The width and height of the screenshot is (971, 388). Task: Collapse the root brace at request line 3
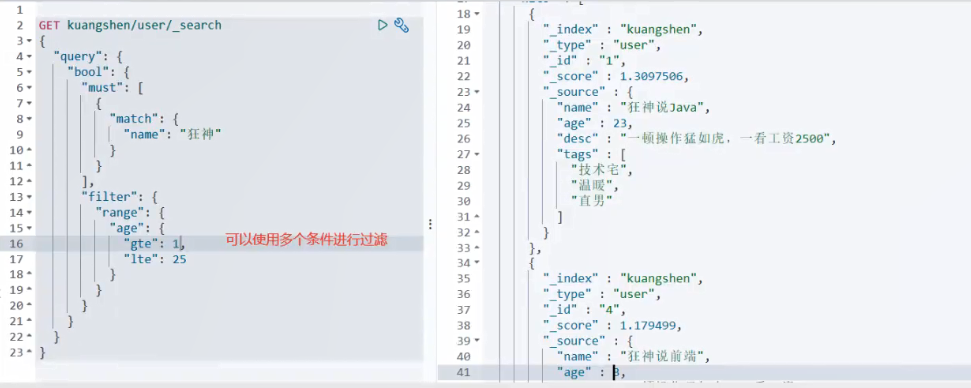click(x=29, y=41)
